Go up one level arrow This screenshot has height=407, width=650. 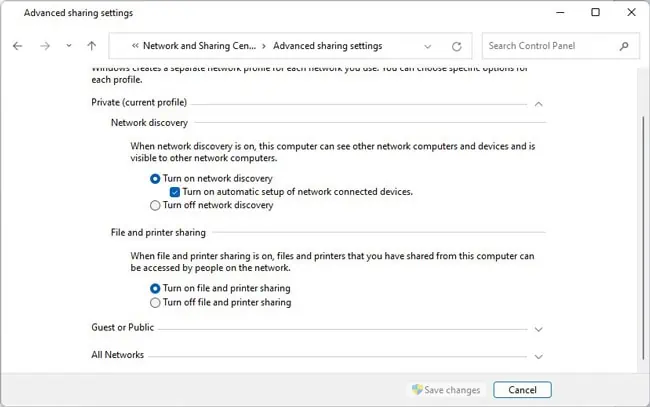click(x=92, y=46)
